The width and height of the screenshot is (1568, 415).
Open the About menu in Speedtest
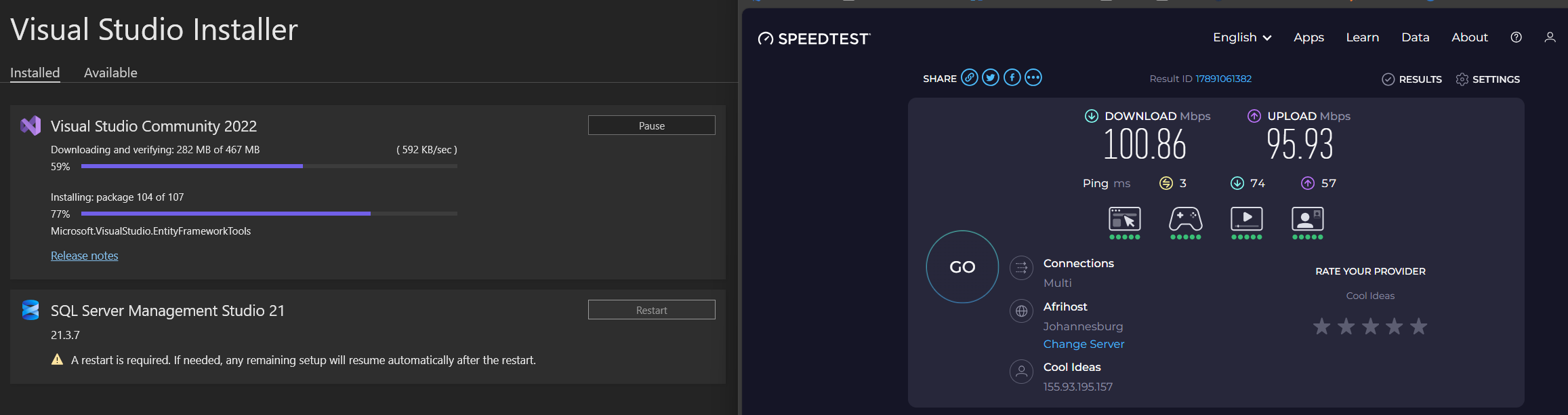(x=1470, y=37)
